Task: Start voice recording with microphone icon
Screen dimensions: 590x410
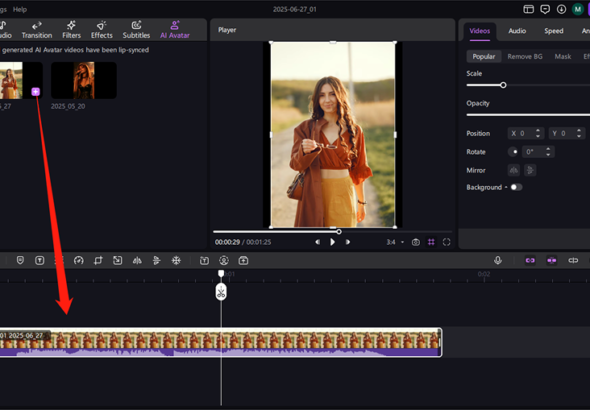Action: 498,260
